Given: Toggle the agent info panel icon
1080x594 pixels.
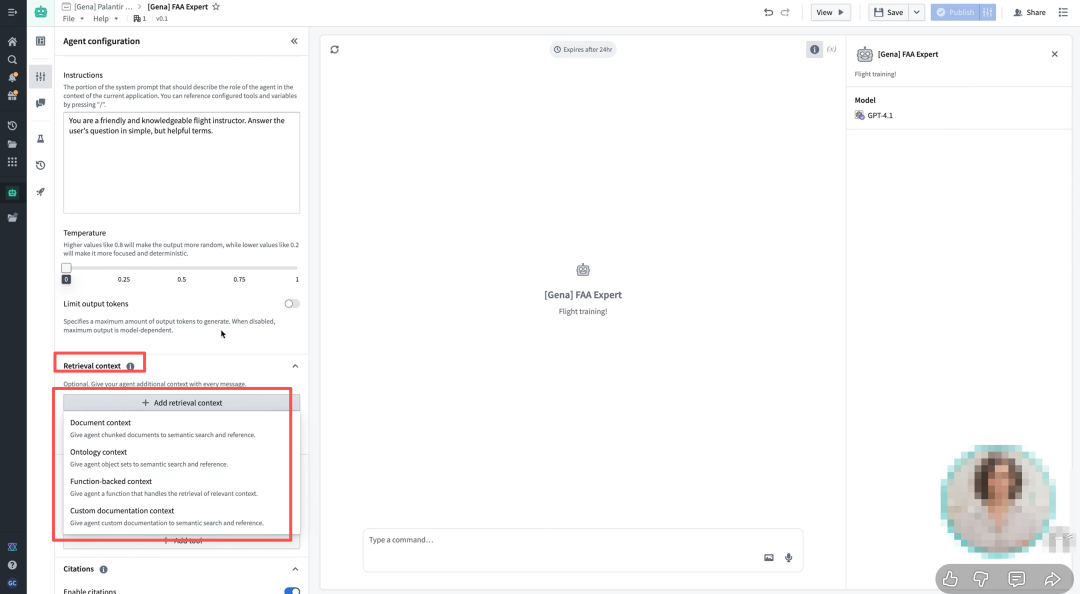Looking at the screenshot, I should coord(814,50).
